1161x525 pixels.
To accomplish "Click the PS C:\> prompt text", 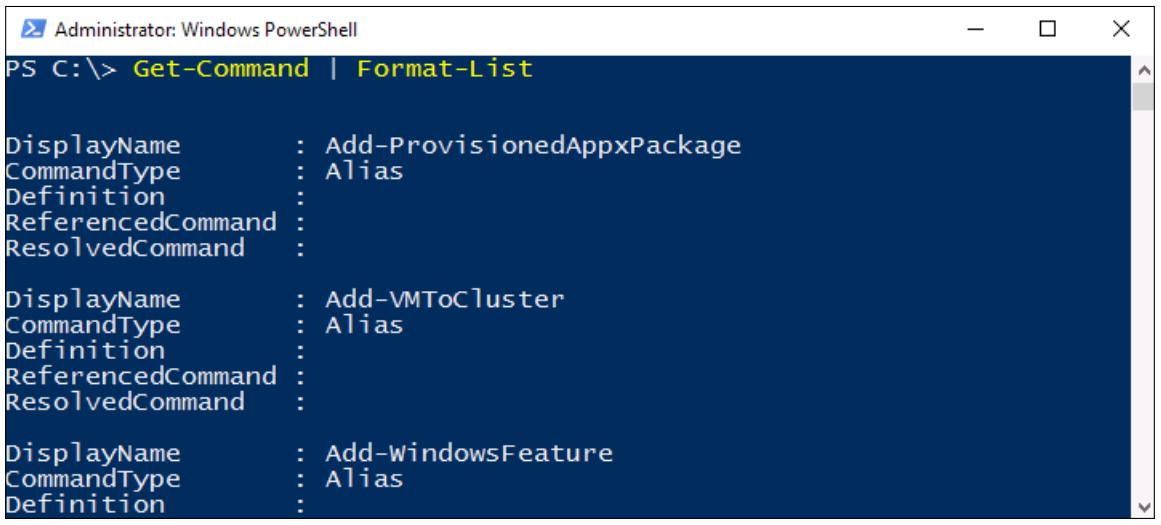I will 61,69.
